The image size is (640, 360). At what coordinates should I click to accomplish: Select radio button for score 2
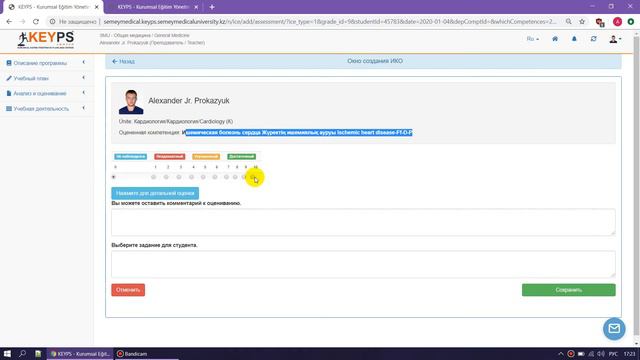166,177
